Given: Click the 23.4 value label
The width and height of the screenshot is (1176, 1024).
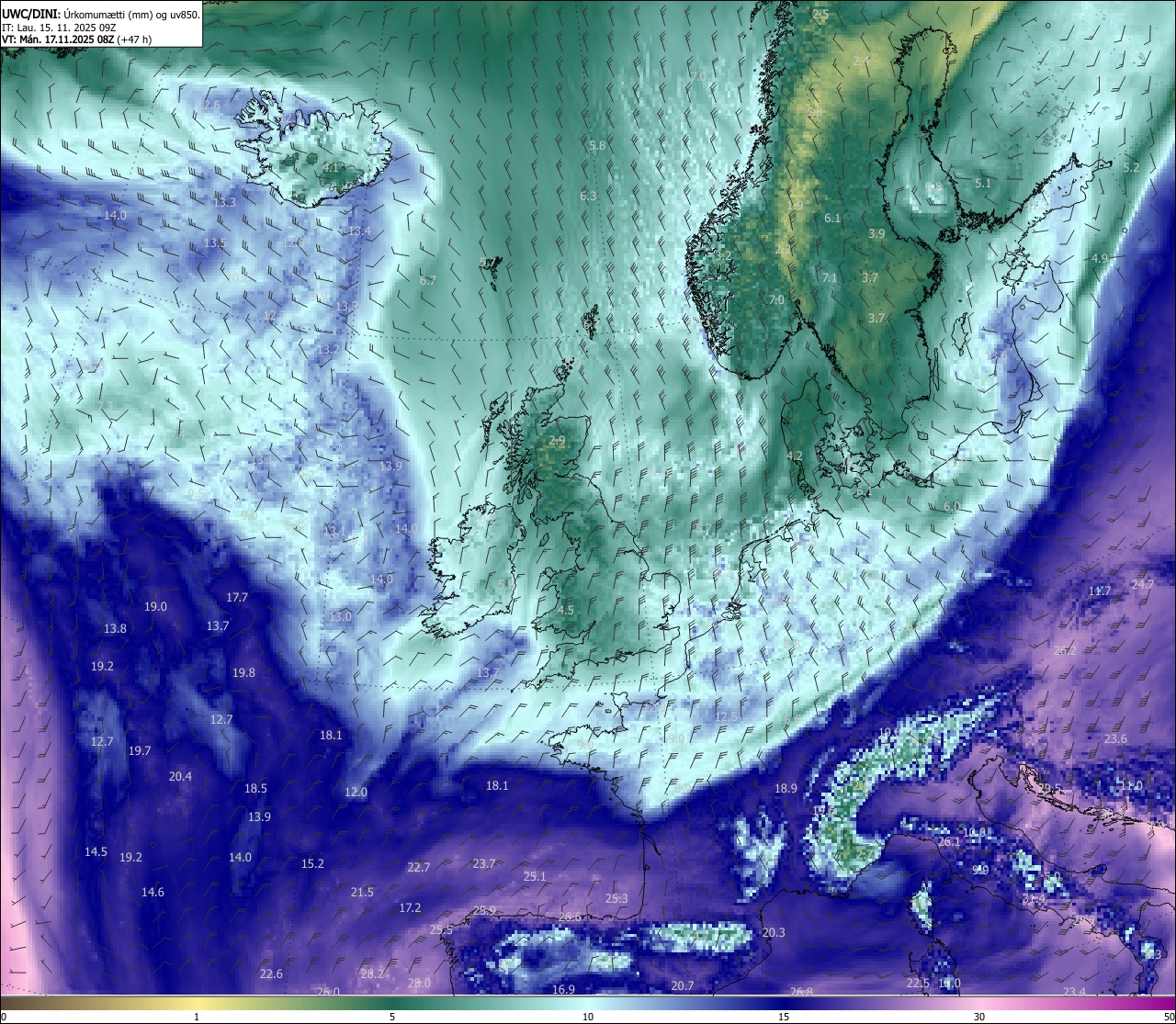Looking at the screenshot, I should click(x=1074, y=992).
